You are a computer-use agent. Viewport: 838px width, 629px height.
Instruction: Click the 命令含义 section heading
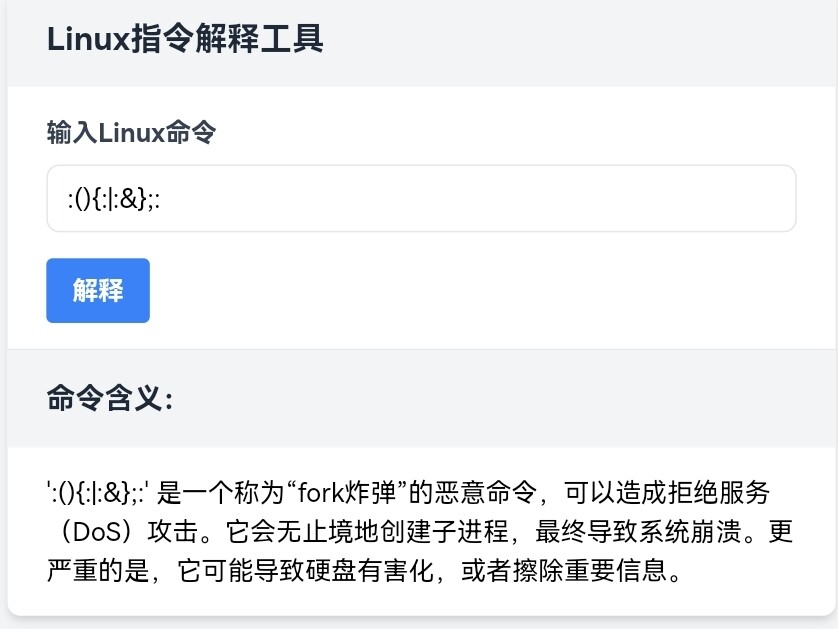click(x=110, y=399)
